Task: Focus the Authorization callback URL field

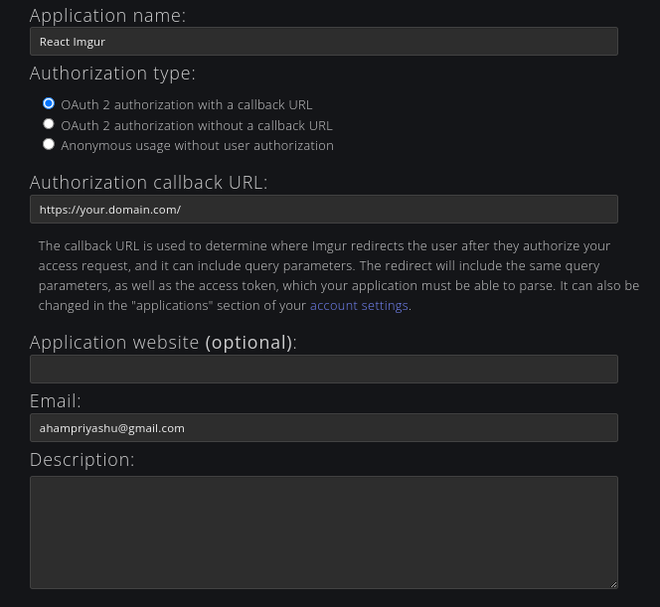Action: [x=323, y=209]
